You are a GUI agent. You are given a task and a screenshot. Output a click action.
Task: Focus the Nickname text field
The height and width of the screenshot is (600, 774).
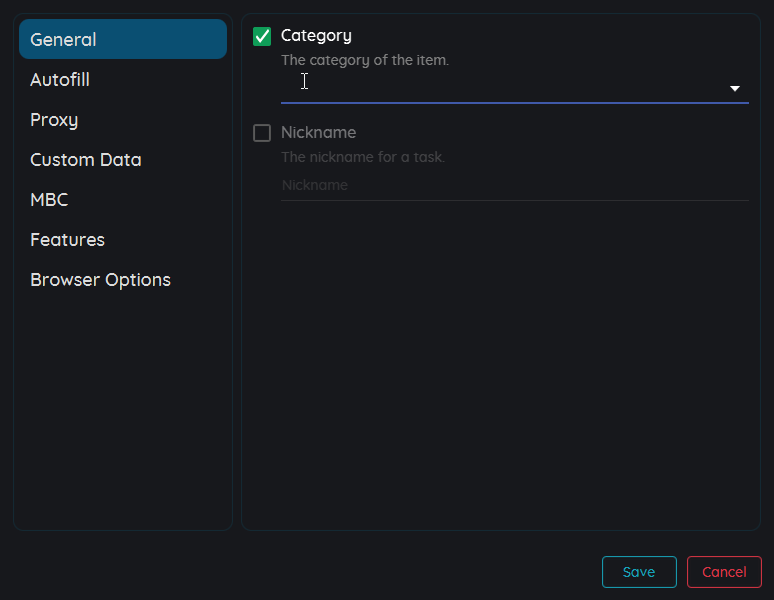point(515,186)
